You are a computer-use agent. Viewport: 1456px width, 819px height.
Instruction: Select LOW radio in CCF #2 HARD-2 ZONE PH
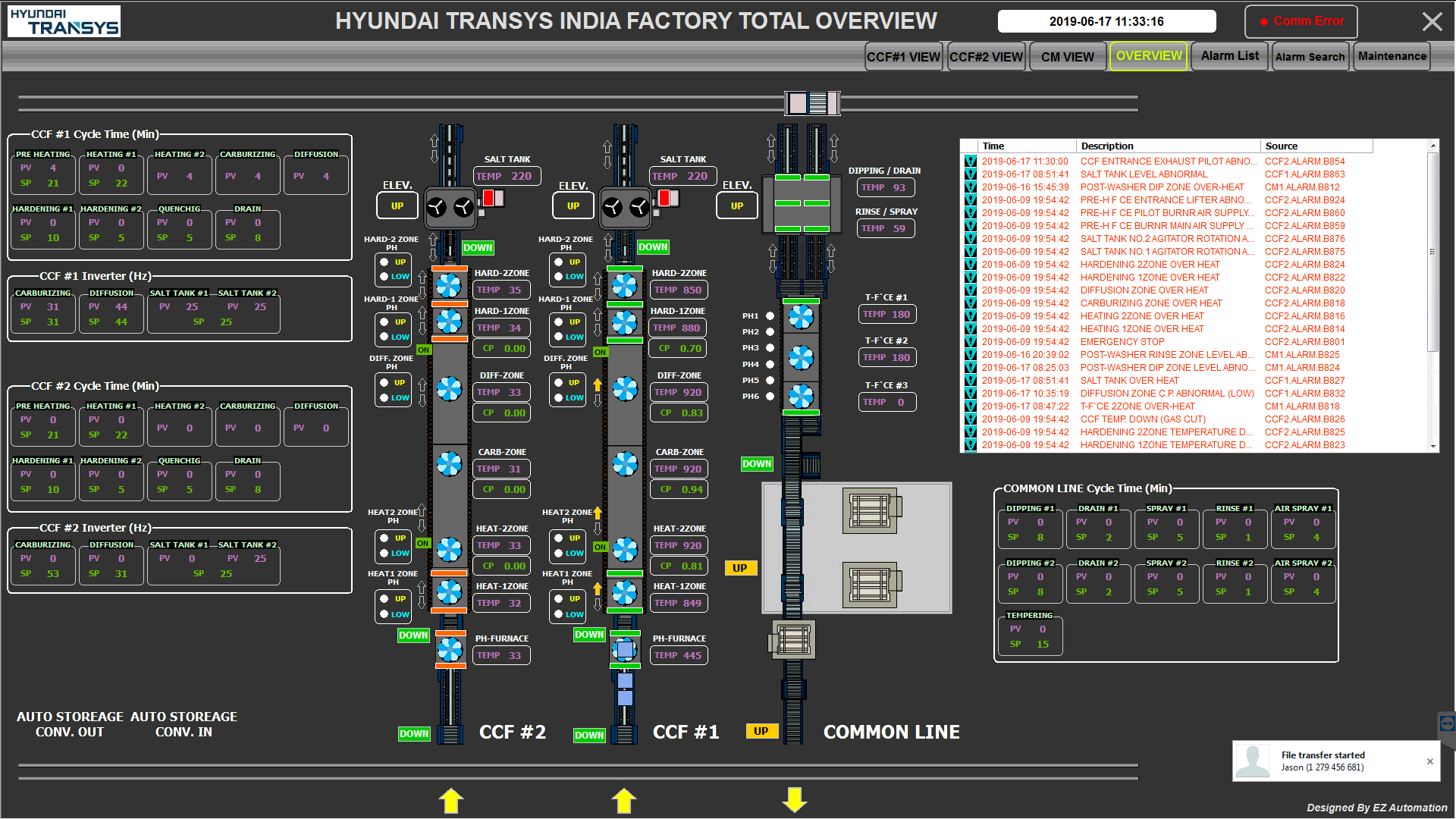tap(384, 277)
